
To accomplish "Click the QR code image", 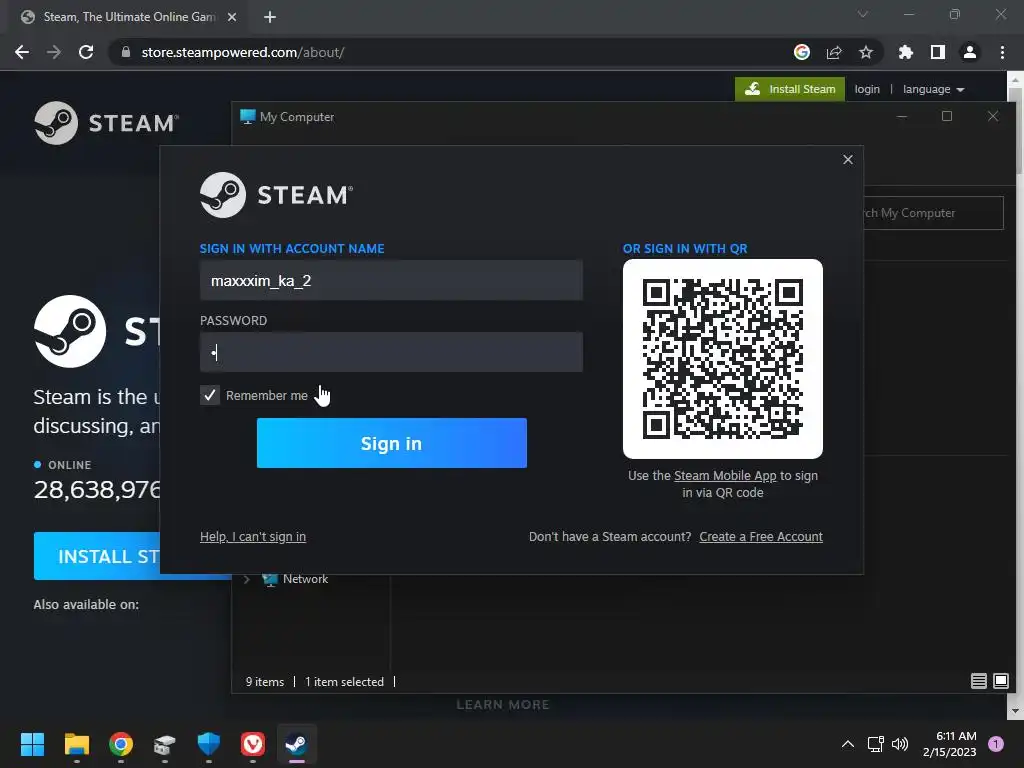I will (722, 359).
